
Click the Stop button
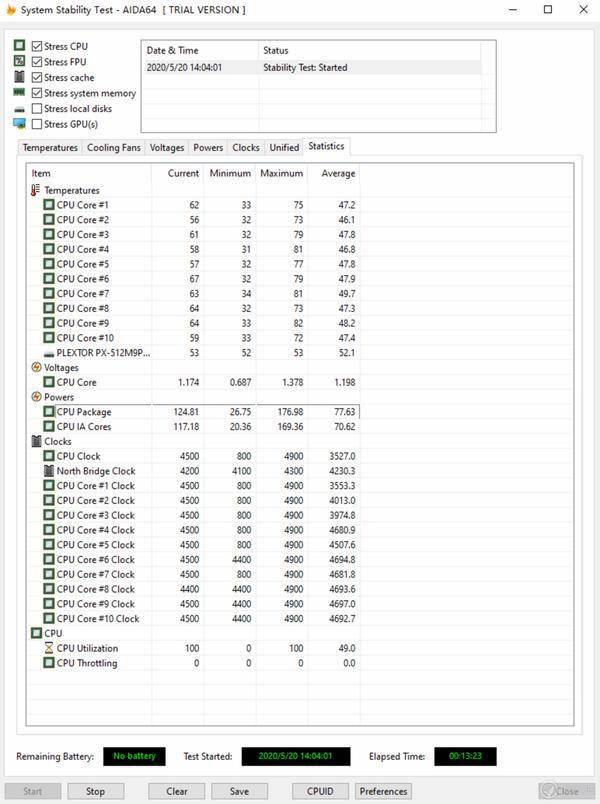pos(95,791)
